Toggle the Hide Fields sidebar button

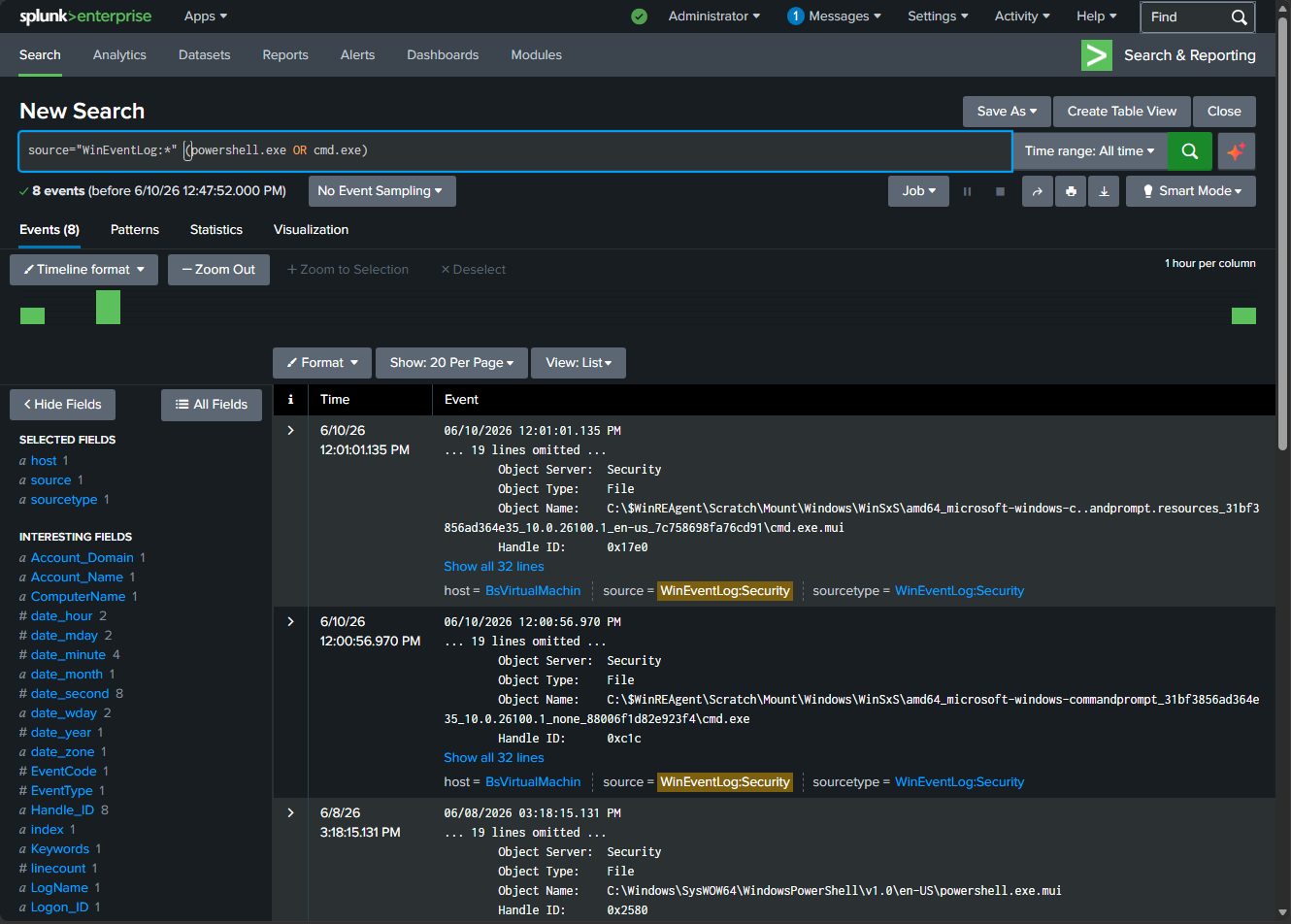(62, 405)
